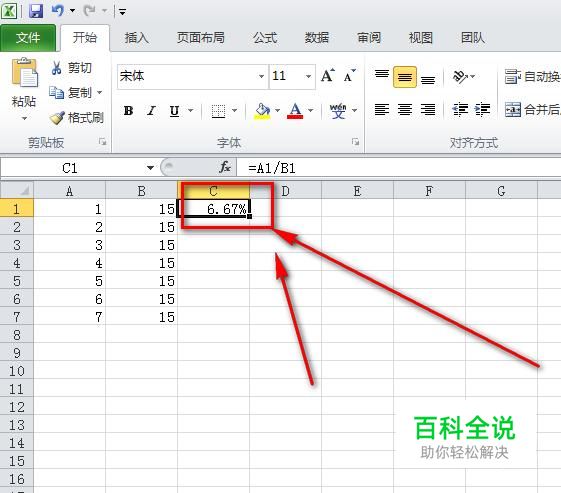Select row 3 header
This screenshot has width=561, height=493.
click(17, 245)
